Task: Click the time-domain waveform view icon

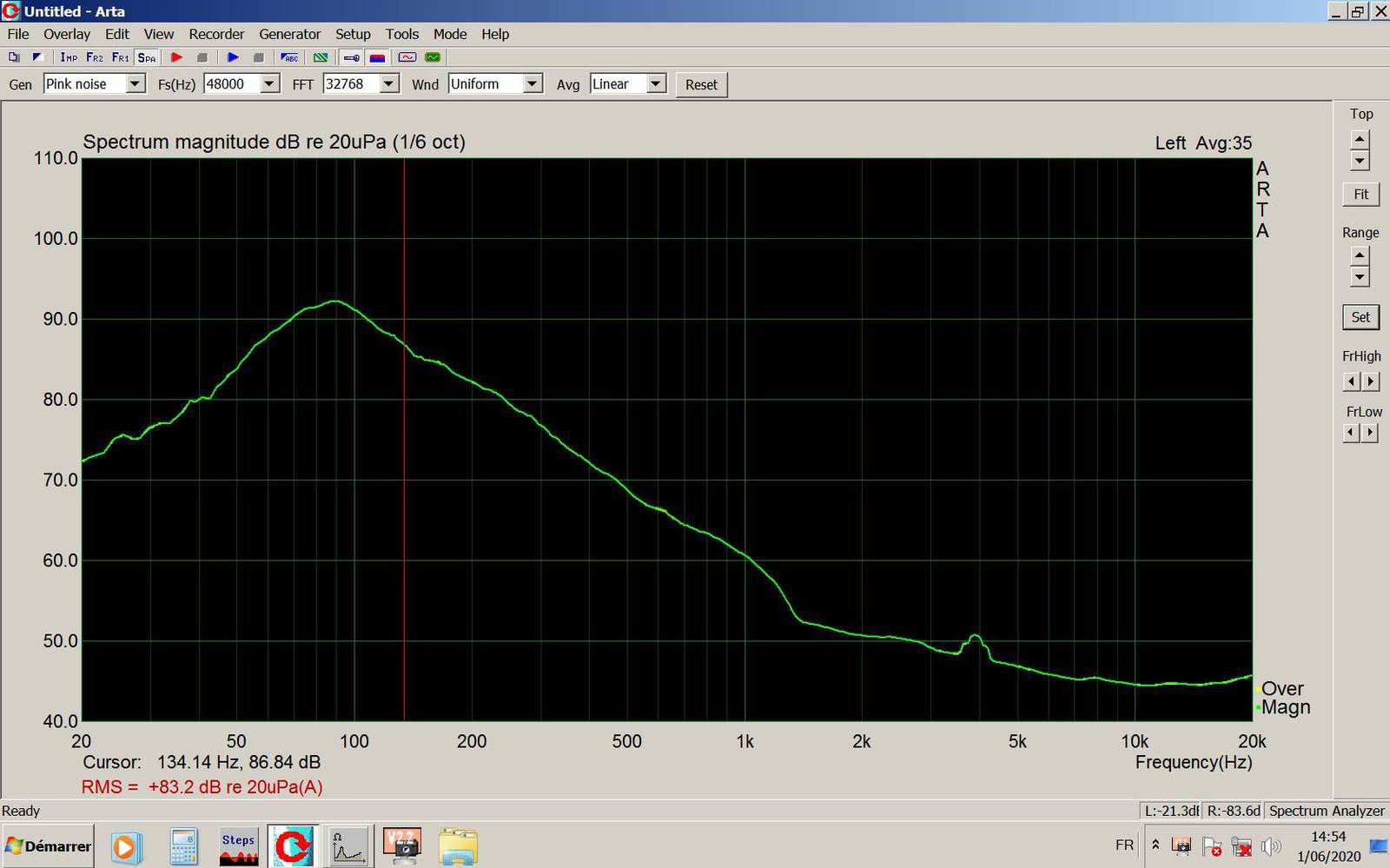Action: coord(407,57)
